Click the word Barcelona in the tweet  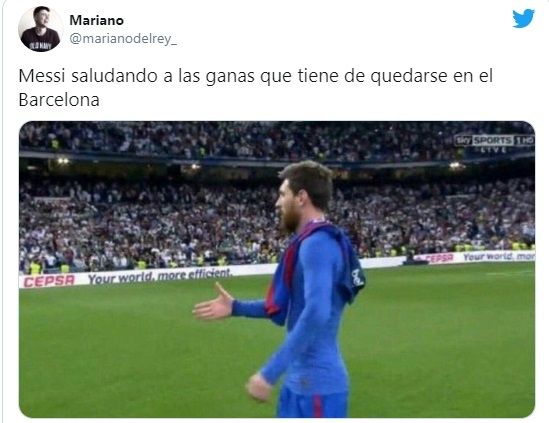59,100
